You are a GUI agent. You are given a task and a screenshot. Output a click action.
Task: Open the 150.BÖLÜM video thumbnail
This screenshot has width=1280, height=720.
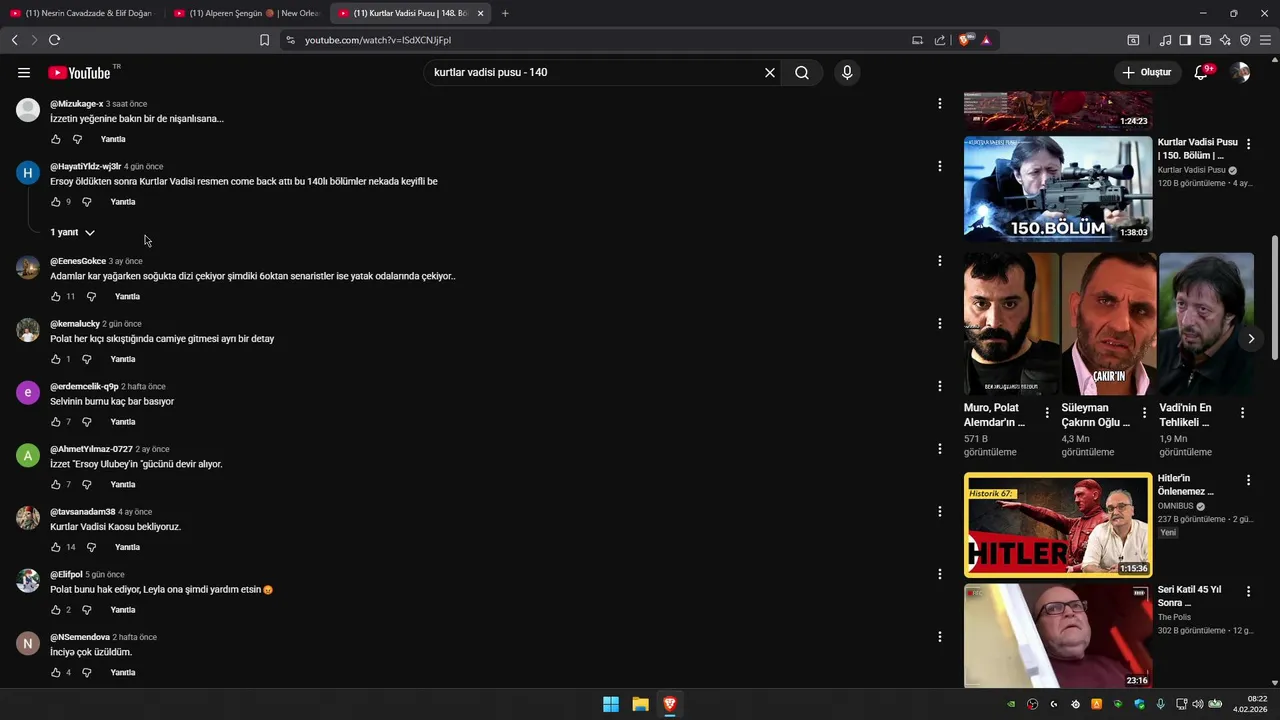(1058, 189)
